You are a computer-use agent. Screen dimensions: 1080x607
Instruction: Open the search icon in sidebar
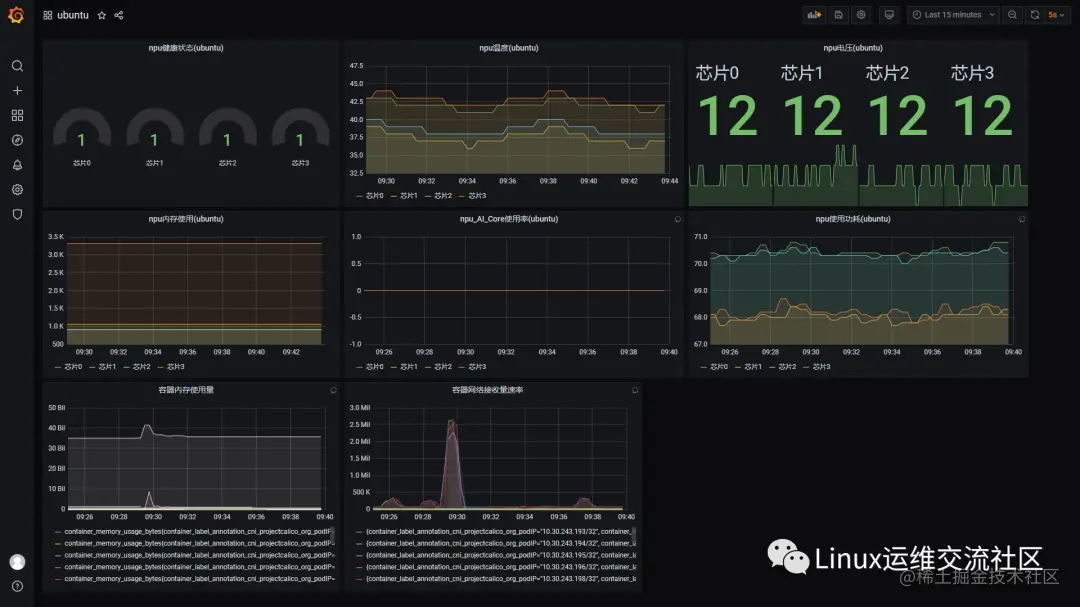17,65
